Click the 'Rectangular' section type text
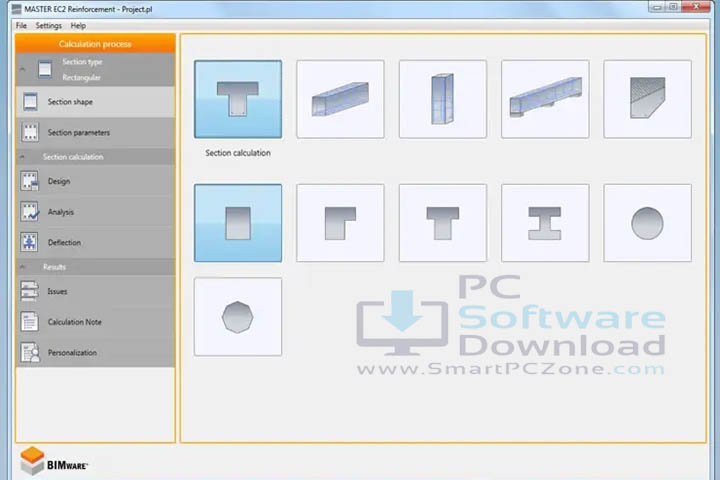The width and height of the screenshot is (720, 480). pos(81,78)
